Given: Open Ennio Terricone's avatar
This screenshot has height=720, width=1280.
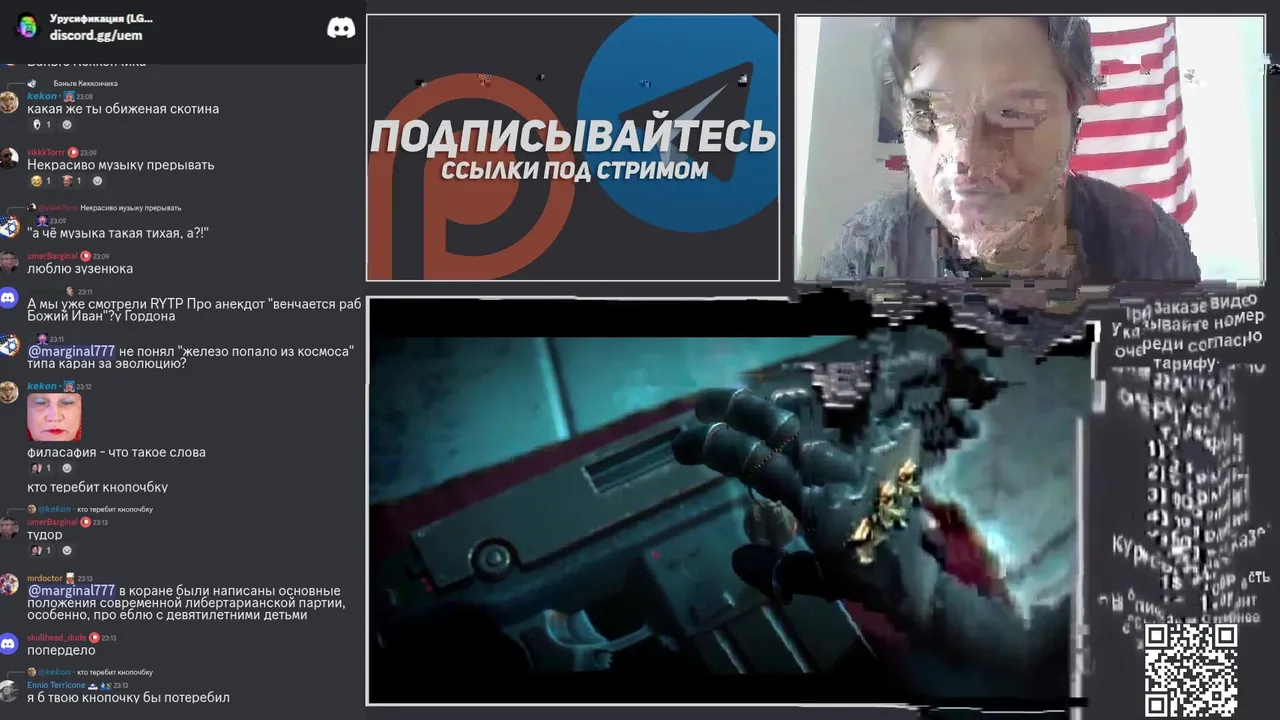Looking at the screenshot, I should (x=9, y=691).
